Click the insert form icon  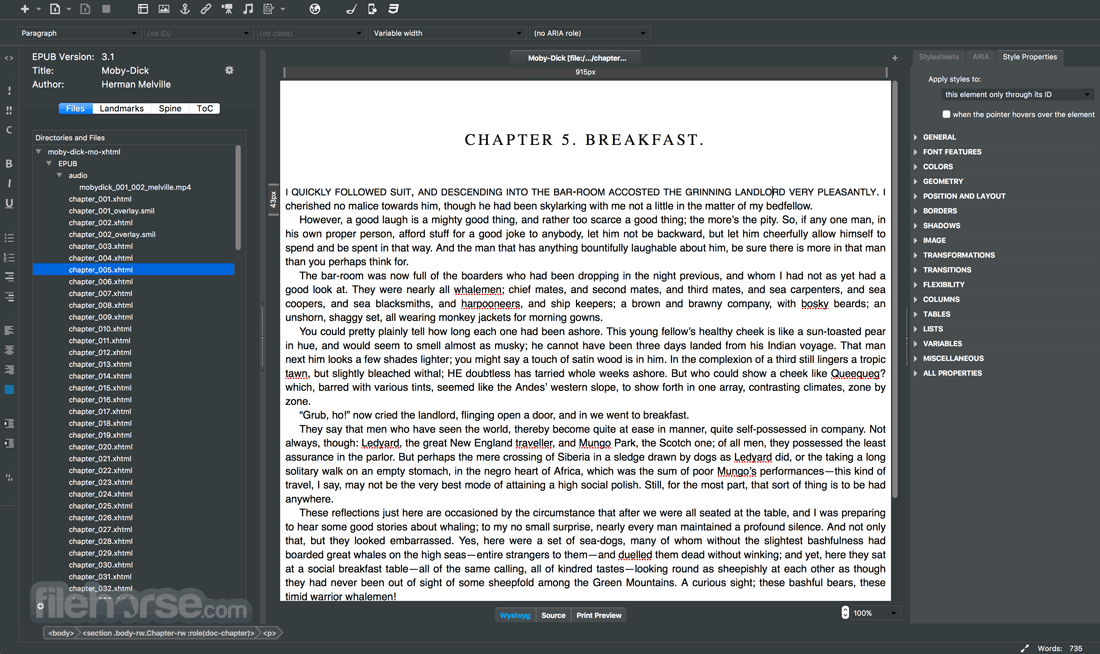(x=269, y=9)
